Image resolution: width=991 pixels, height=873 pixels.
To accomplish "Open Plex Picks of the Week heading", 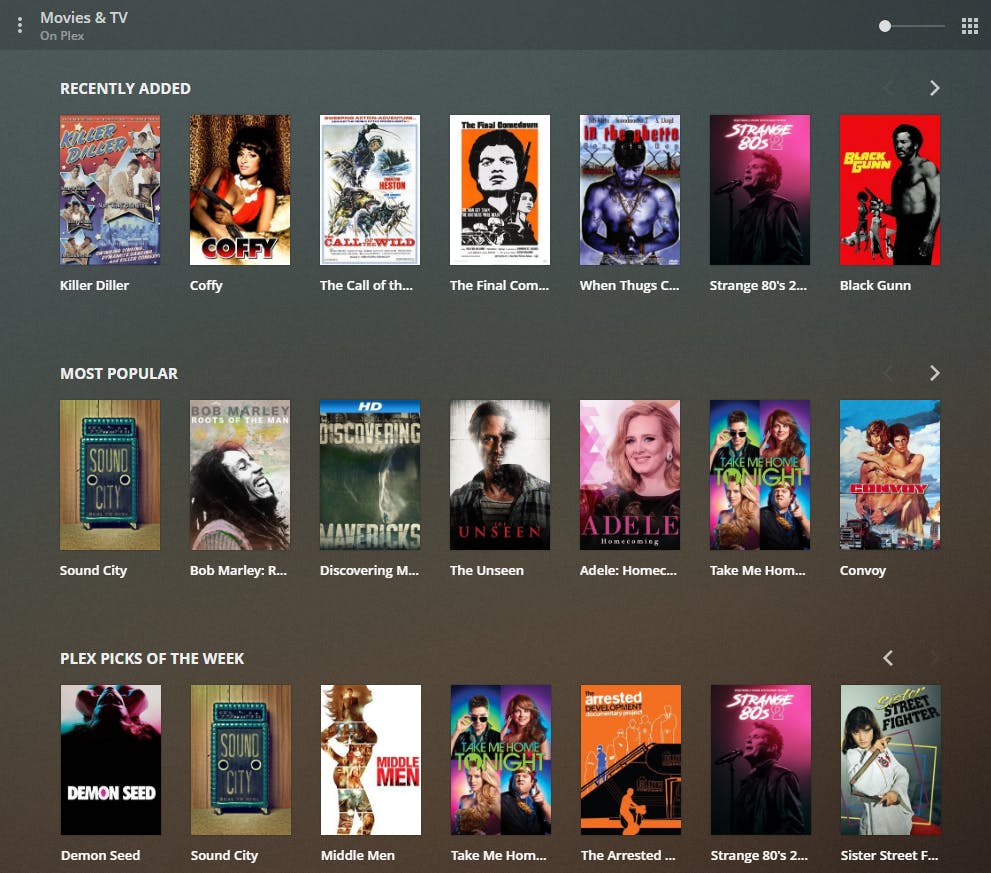I will 152,659.
